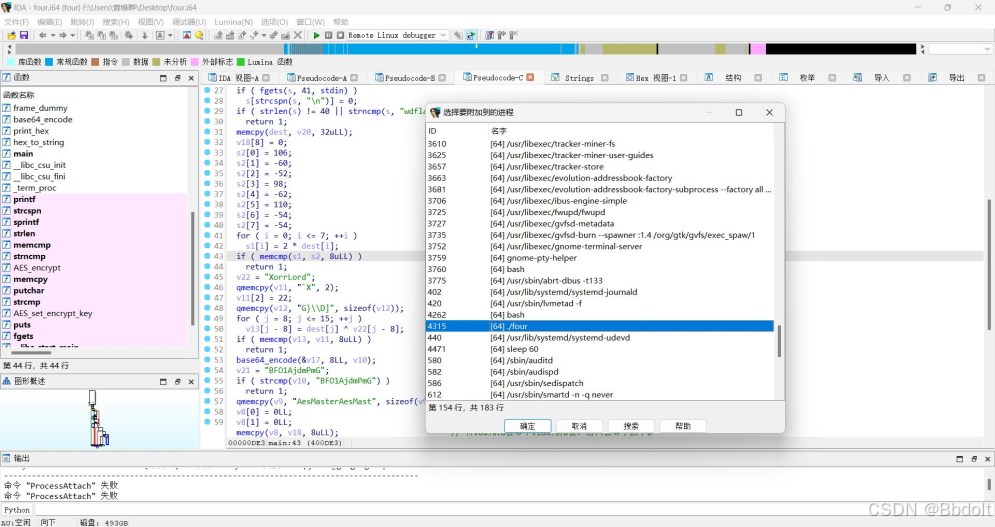The width and height of the screenshot is (995, 527).
Task: Sort process list by ID column header
Action: (457, 131)
